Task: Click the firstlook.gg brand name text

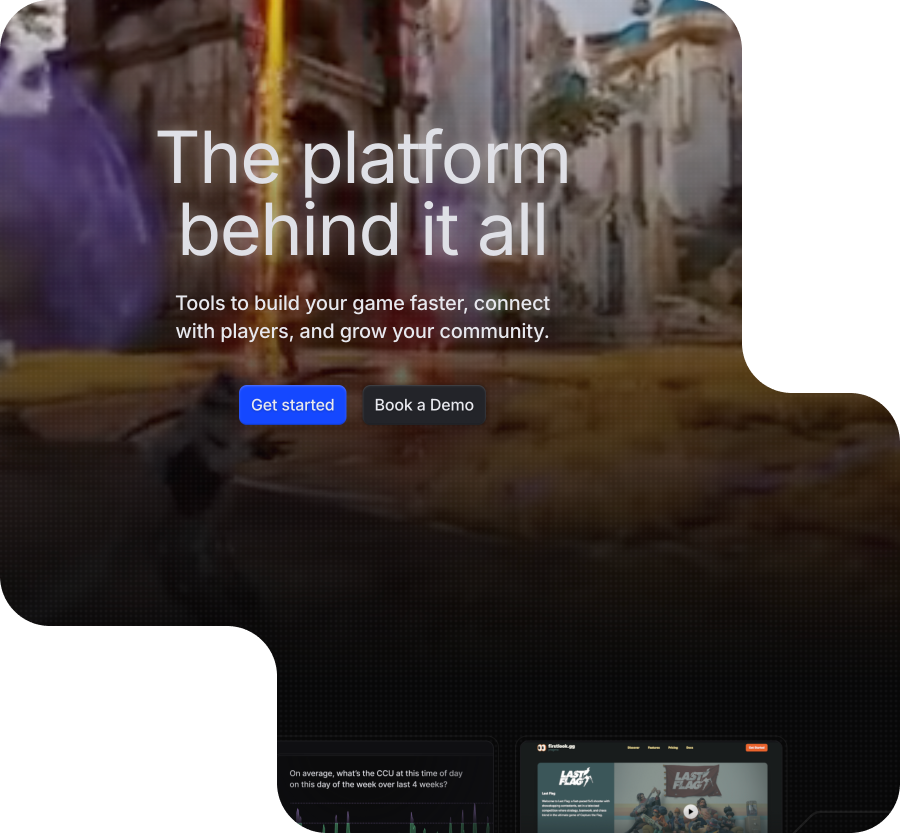Action: coord(562,746)
